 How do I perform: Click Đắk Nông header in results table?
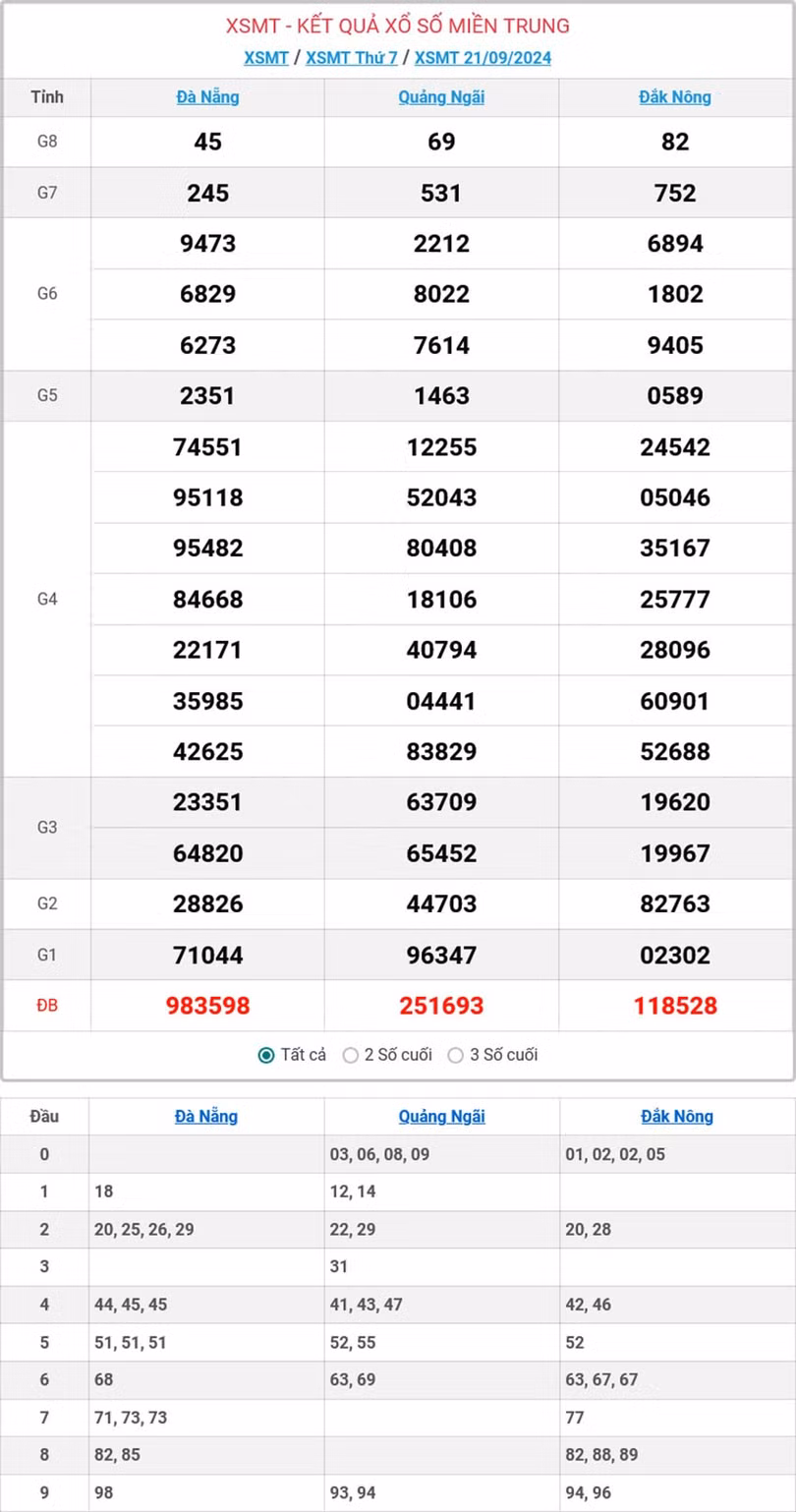(675, 97)
